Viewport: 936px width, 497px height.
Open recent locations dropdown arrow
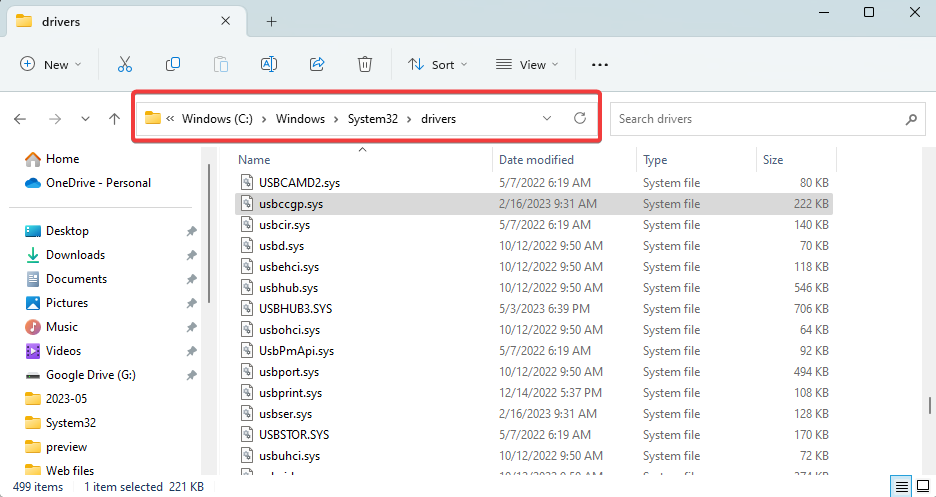pos(85,119)
